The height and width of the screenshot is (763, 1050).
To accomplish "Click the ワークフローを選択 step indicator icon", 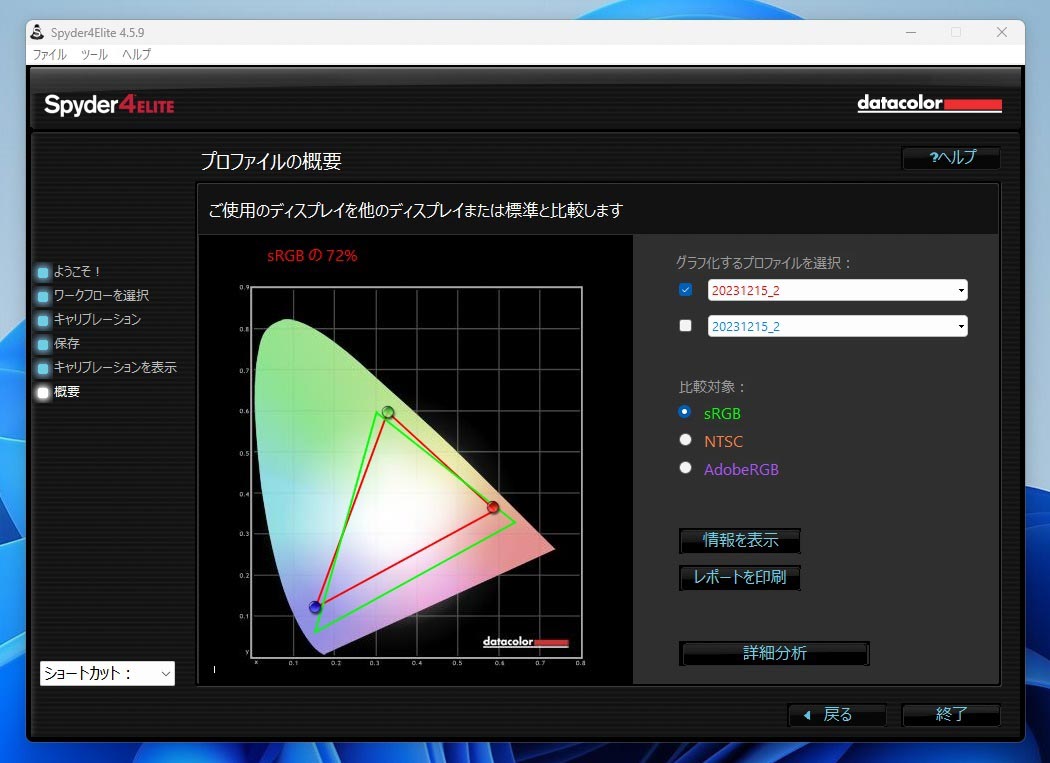I will pyautogui.click(x=44, y=296).
